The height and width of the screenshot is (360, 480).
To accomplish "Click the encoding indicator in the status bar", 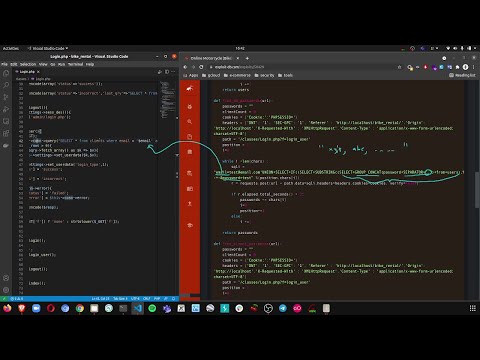I will (x=135, y=299).
